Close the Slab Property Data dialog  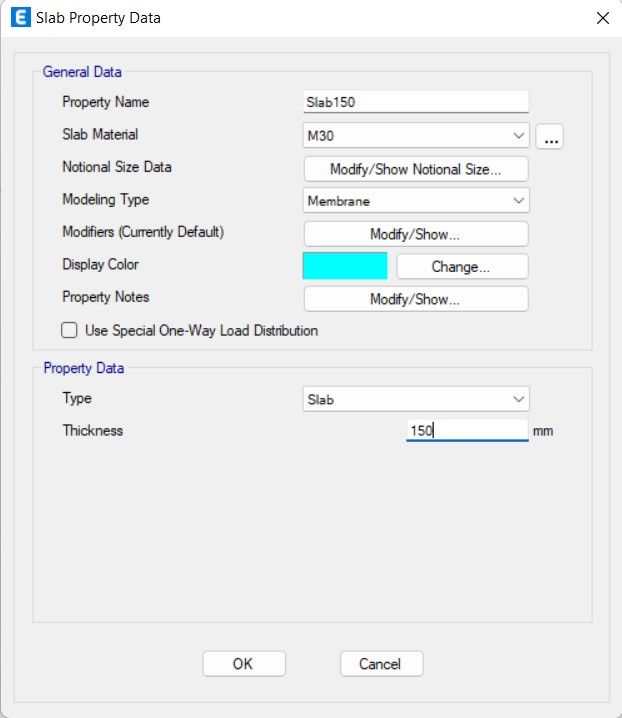coord(603,18)
